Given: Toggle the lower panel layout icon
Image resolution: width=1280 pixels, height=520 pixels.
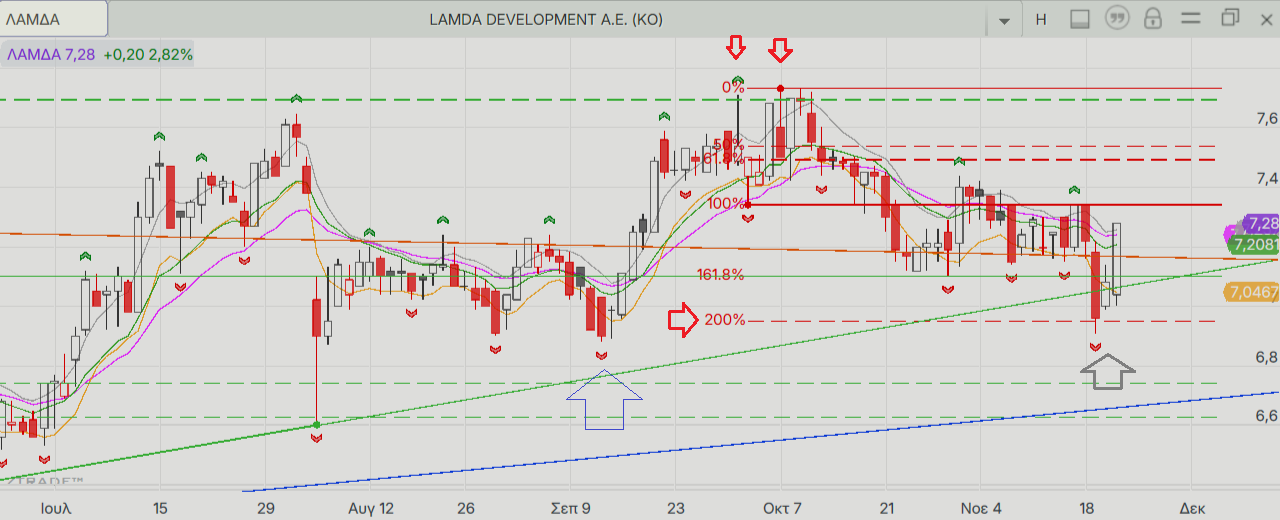Looking at the screenshot, I should click(1079, 19).
